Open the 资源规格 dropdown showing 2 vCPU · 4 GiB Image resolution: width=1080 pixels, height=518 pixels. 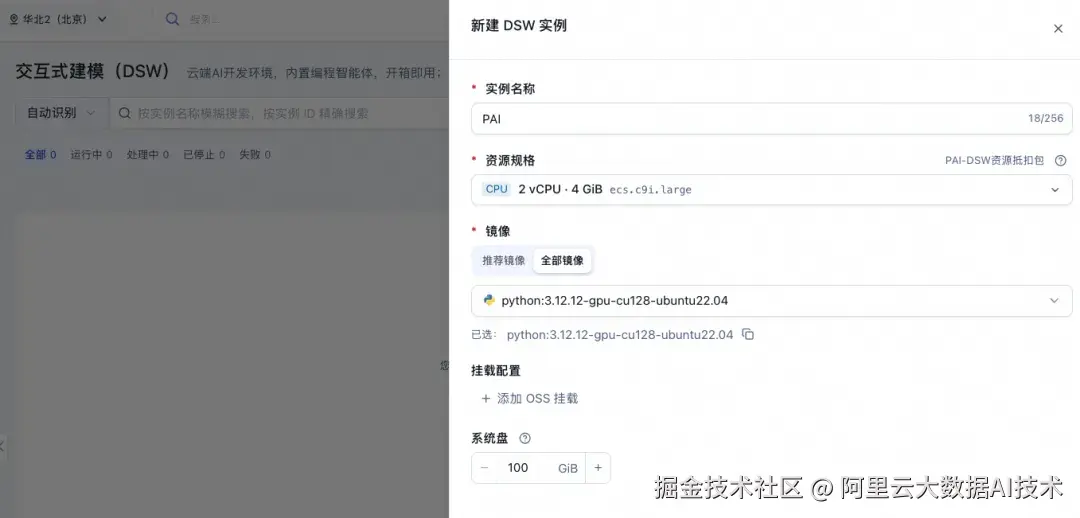pyautogui.click(x=771, y=189)
